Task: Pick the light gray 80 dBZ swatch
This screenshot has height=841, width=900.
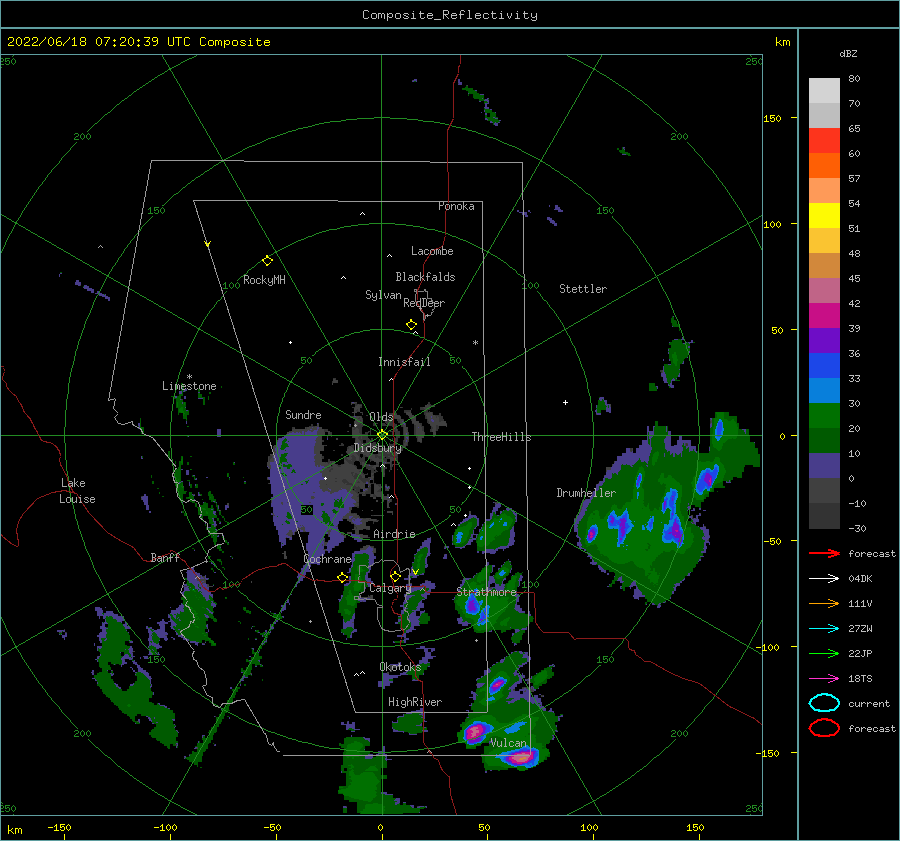Action: click(x=824, y=90)
